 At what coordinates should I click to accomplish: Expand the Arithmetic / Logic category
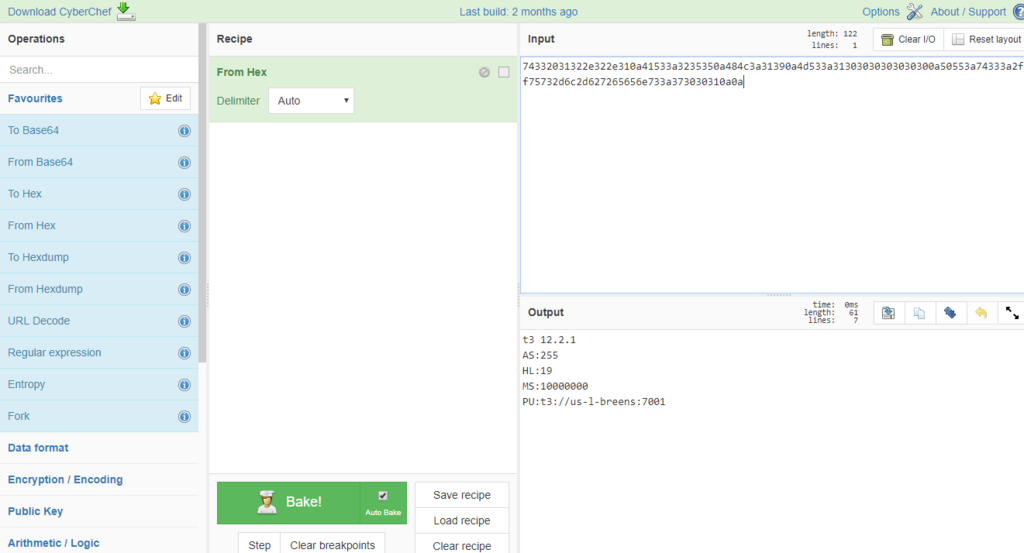(99, 543)
